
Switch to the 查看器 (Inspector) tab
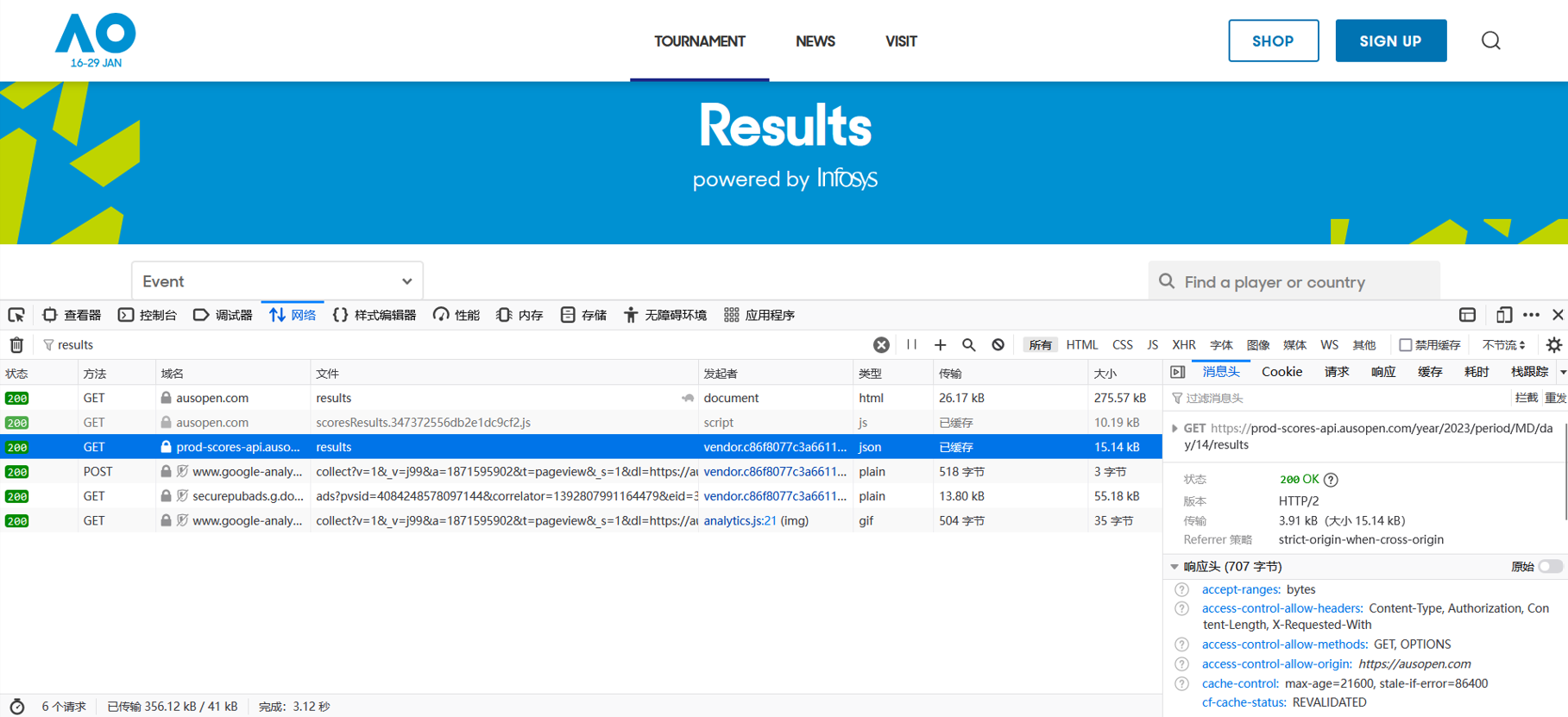pyautogui.click(x=72, y=315)
